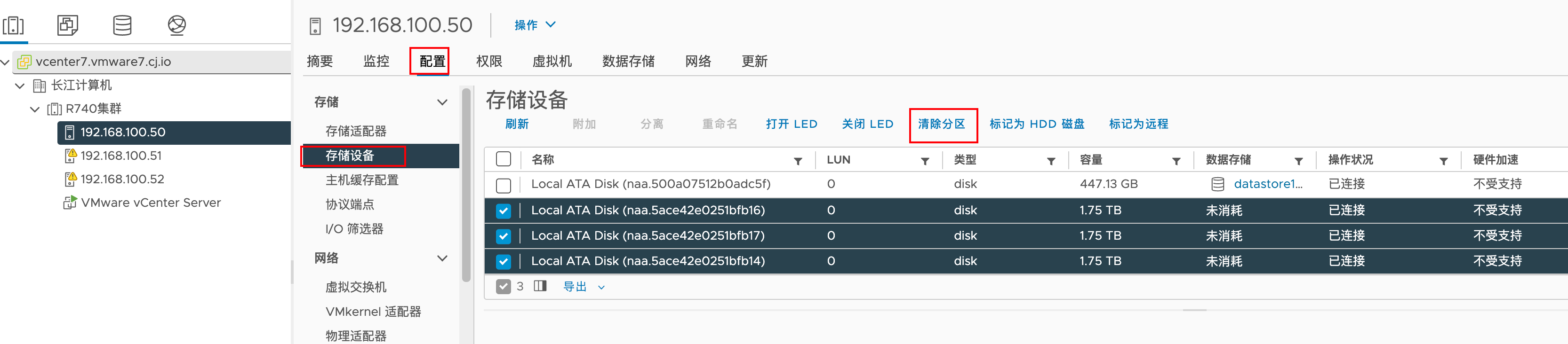Collapse the R740集群 cluster tree node
The image size is (1568, 344).
(35, 109)
